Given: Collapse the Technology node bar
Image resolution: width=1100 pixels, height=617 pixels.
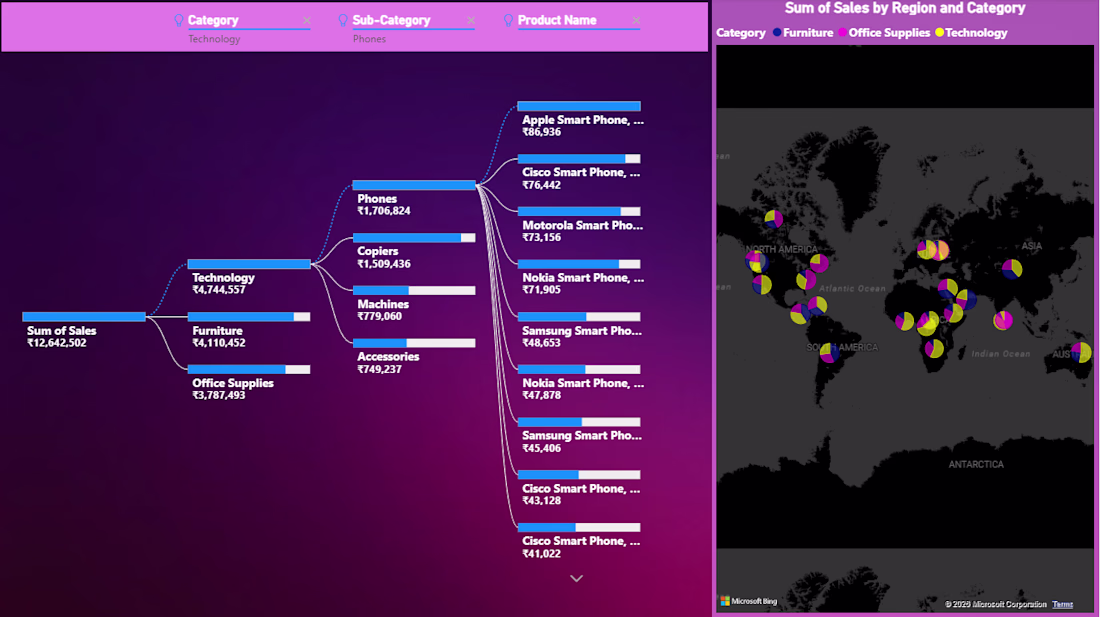Looking at the screenshot, I should click(249, 264).
